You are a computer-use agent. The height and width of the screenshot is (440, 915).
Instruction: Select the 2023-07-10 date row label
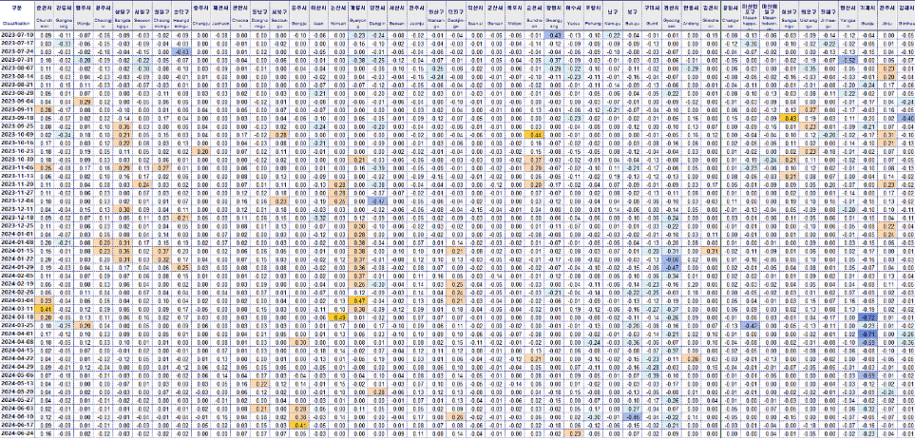(17, 36)
